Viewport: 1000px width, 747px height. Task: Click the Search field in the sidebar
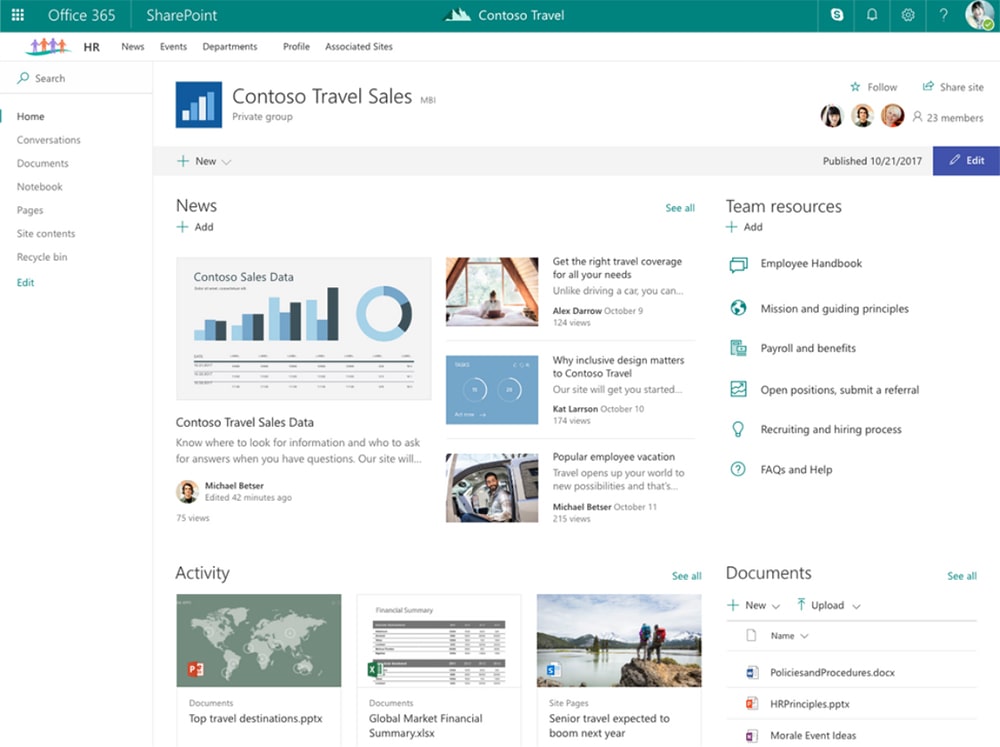(x=77, y=78)
